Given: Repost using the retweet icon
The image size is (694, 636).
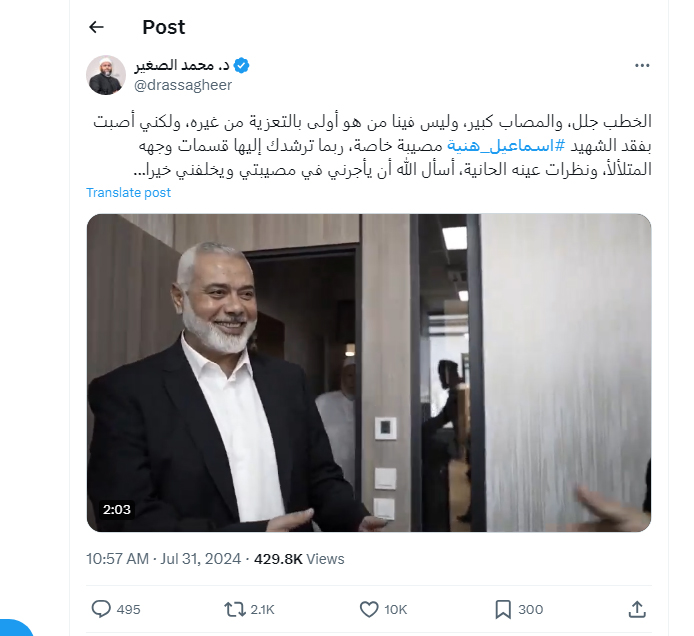Looking at the screenshot, I should pos(235,609).
